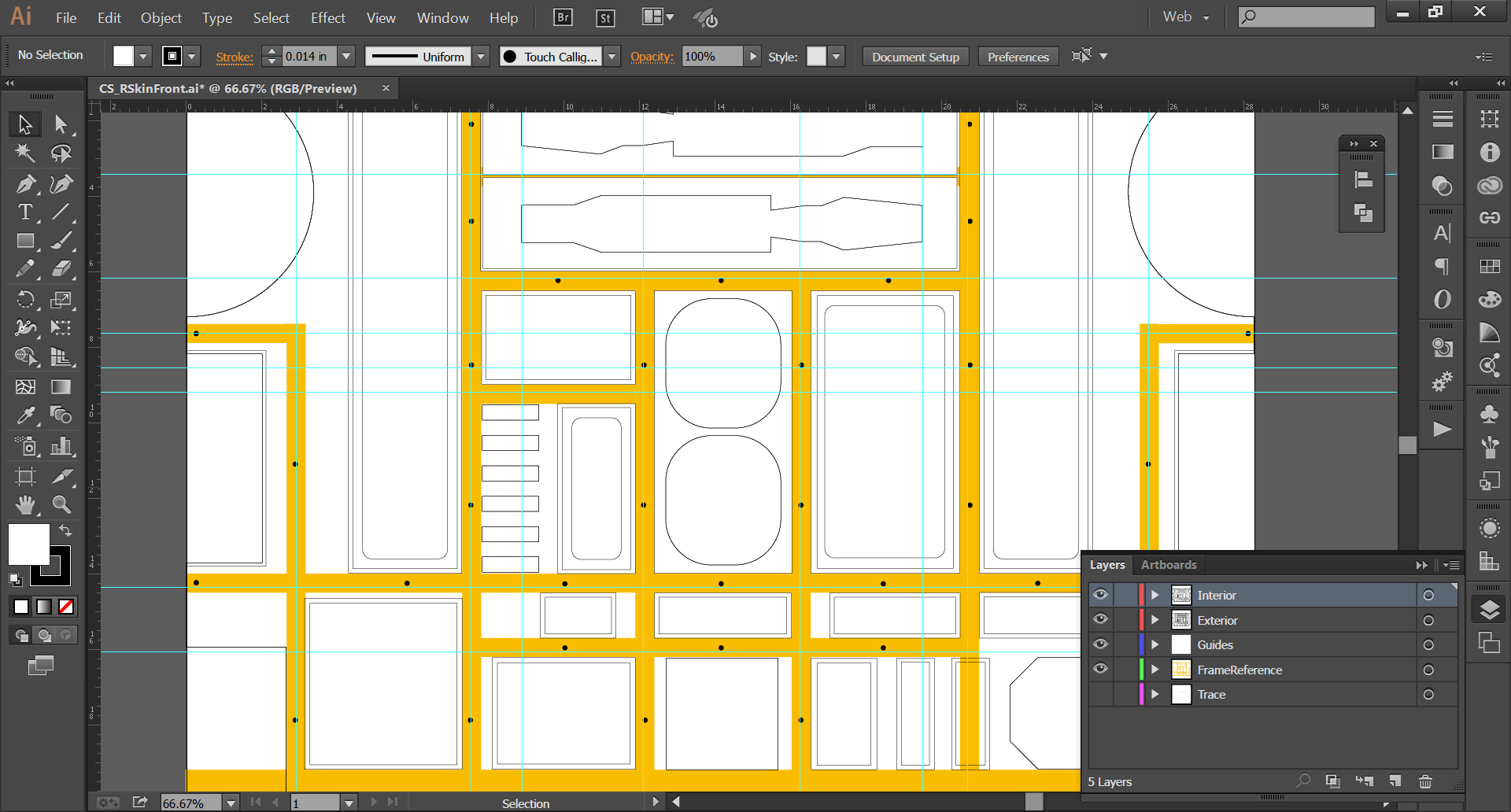Open Adobe Bridge from the Br icon
The height and width of the screenshot is (812, 1511).
click(563, 17)
